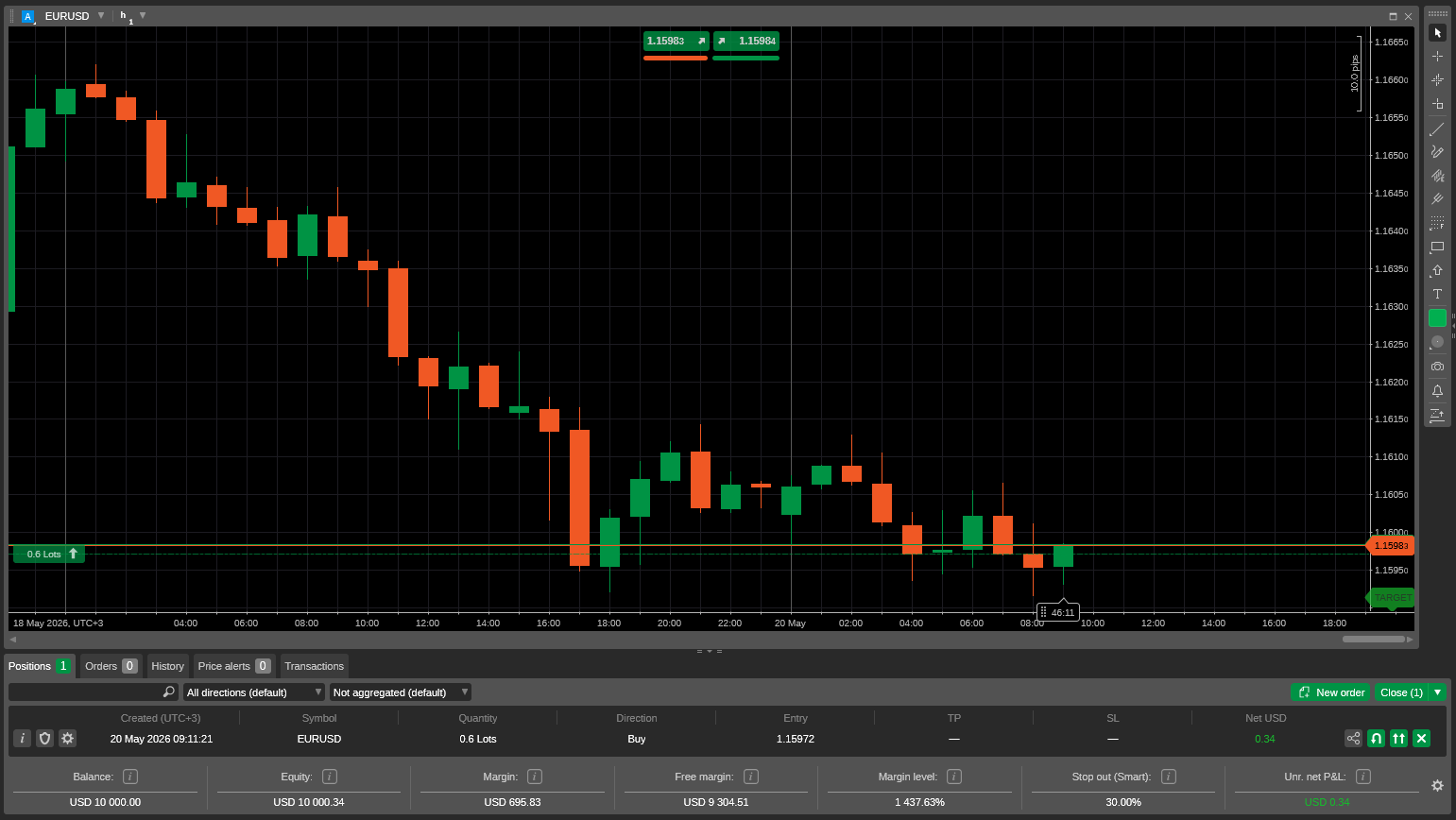Screen dimensions: 1456x820
Task: Pick the arrow icon drawing tool
Action: pyautogui.click(x=1437, y=271)
